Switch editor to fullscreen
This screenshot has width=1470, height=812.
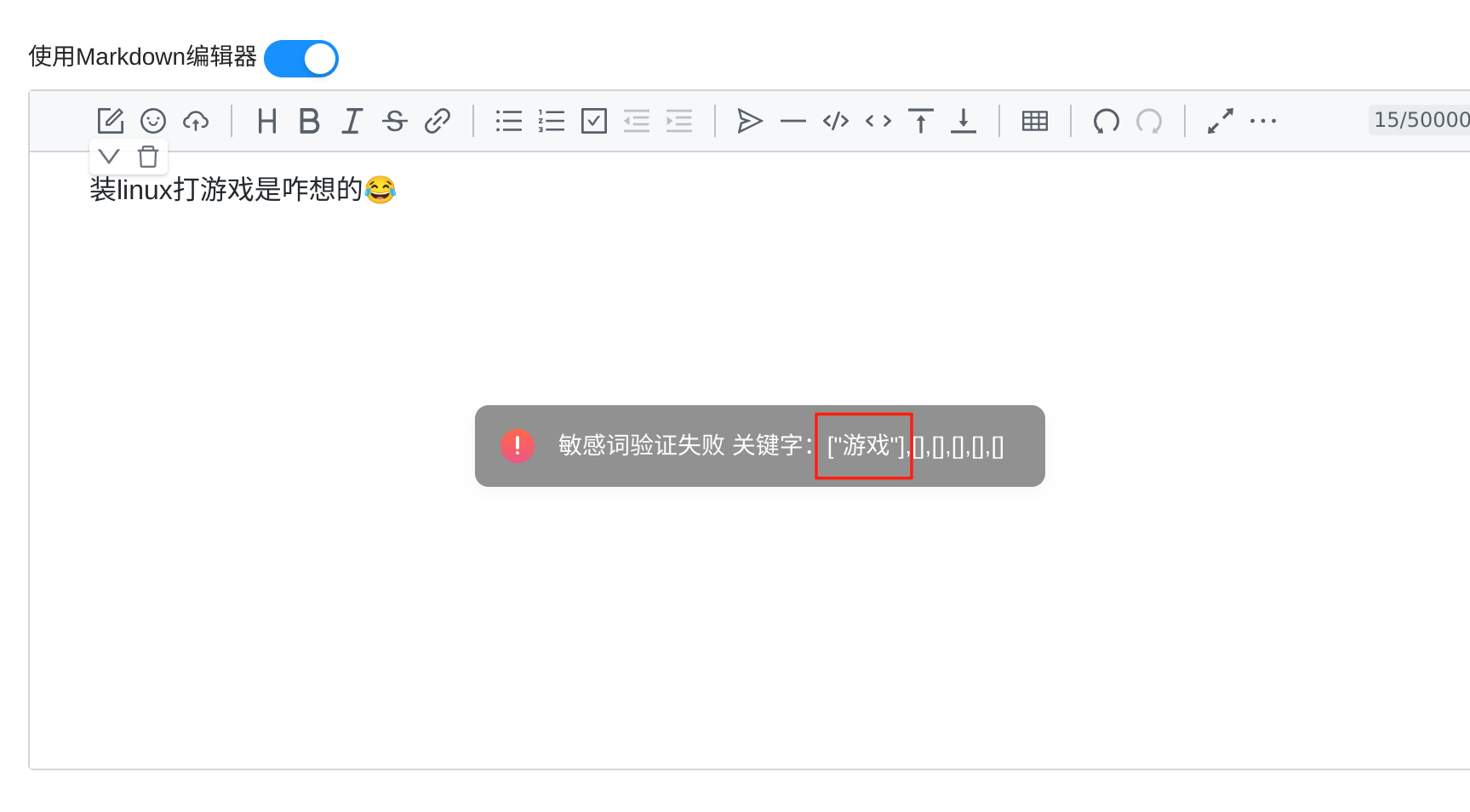(1221, 121)
